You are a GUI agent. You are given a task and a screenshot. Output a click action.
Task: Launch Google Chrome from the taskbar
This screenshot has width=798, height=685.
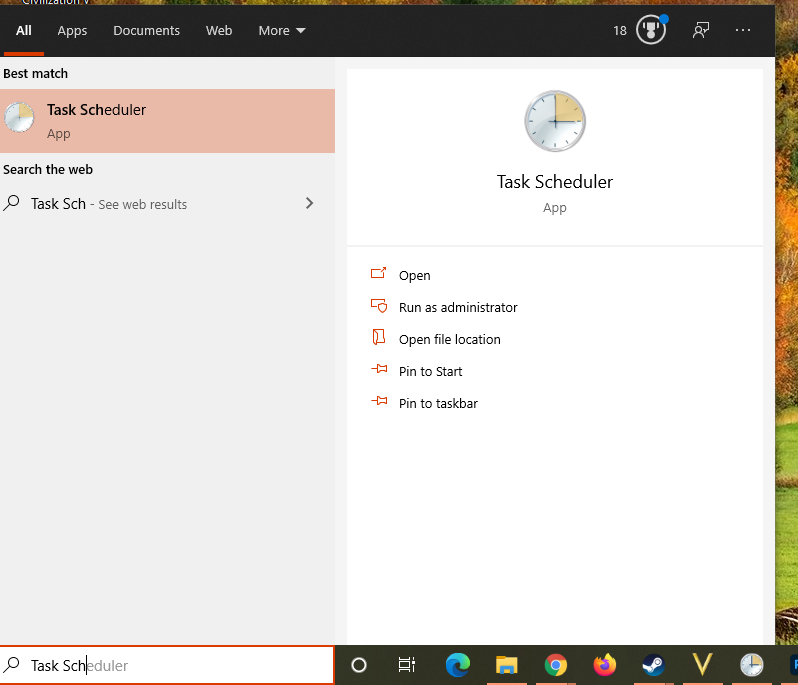coord(555,665)
